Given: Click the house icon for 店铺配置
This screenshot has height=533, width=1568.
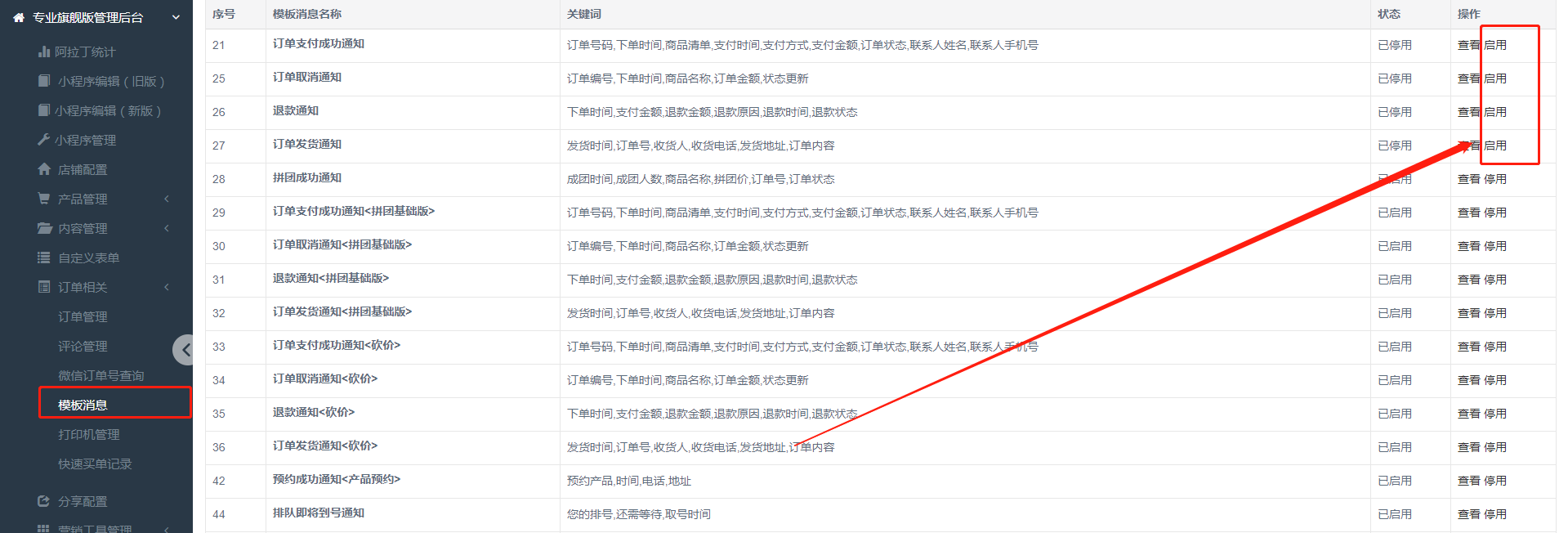Looking at the screenshot, I should 44,169.
